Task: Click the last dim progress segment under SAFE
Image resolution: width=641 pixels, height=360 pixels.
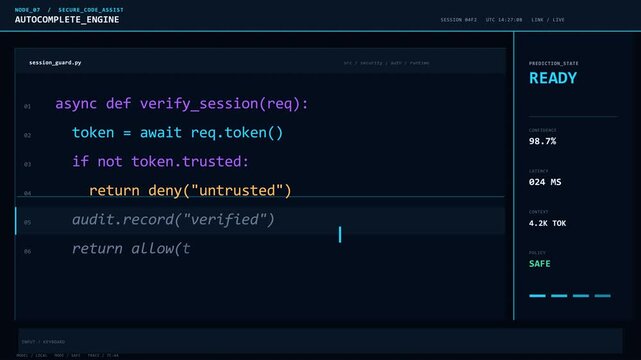Action: (602, 295)
